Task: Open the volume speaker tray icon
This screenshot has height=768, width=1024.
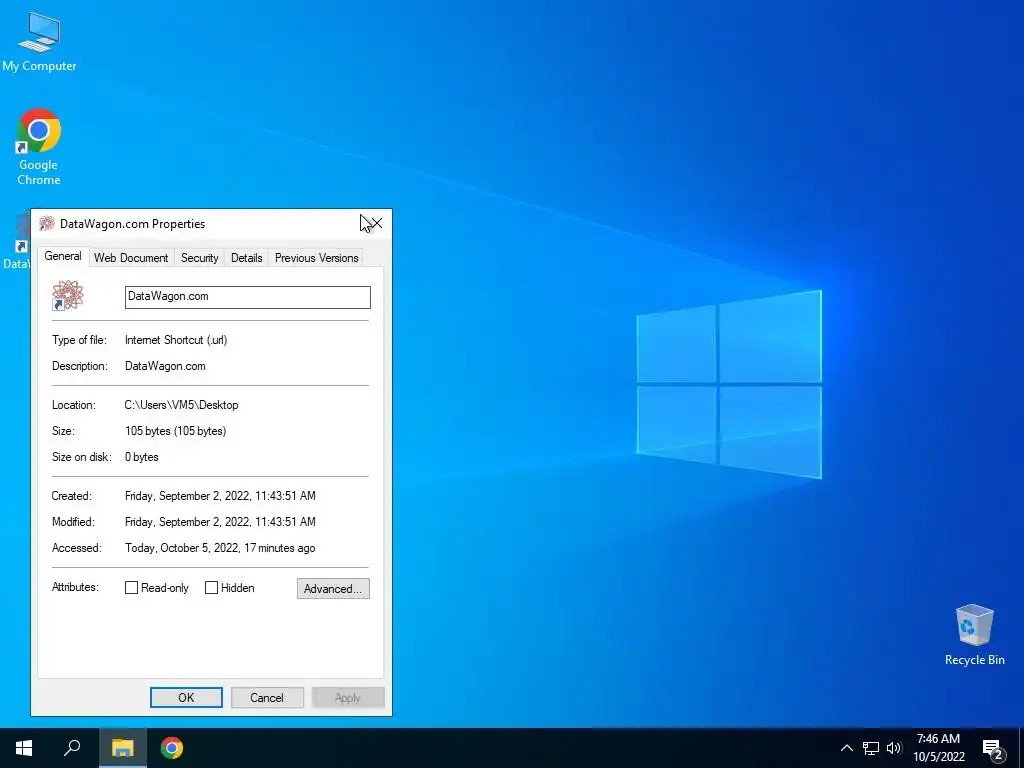Action: click(894, 748)
